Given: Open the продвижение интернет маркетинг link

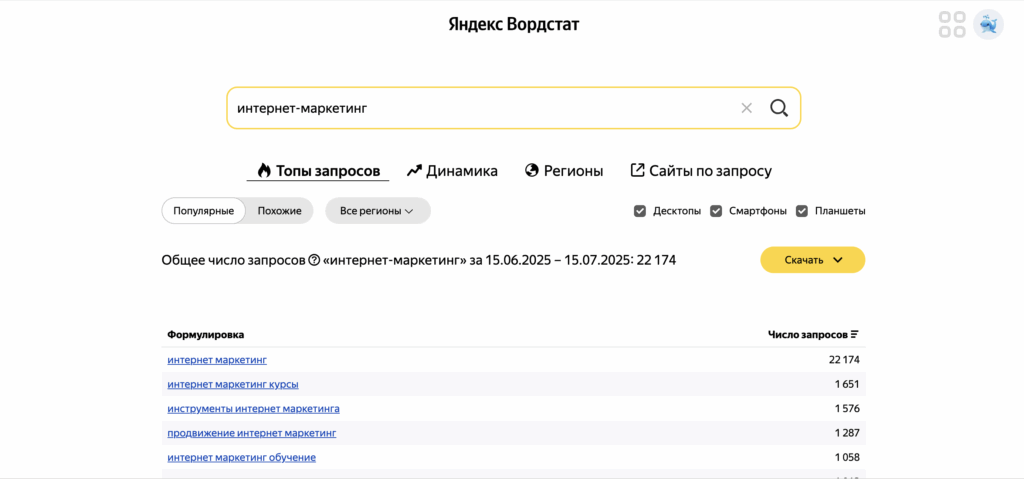Looking at the screenshot, I should [x=251, y=433].
